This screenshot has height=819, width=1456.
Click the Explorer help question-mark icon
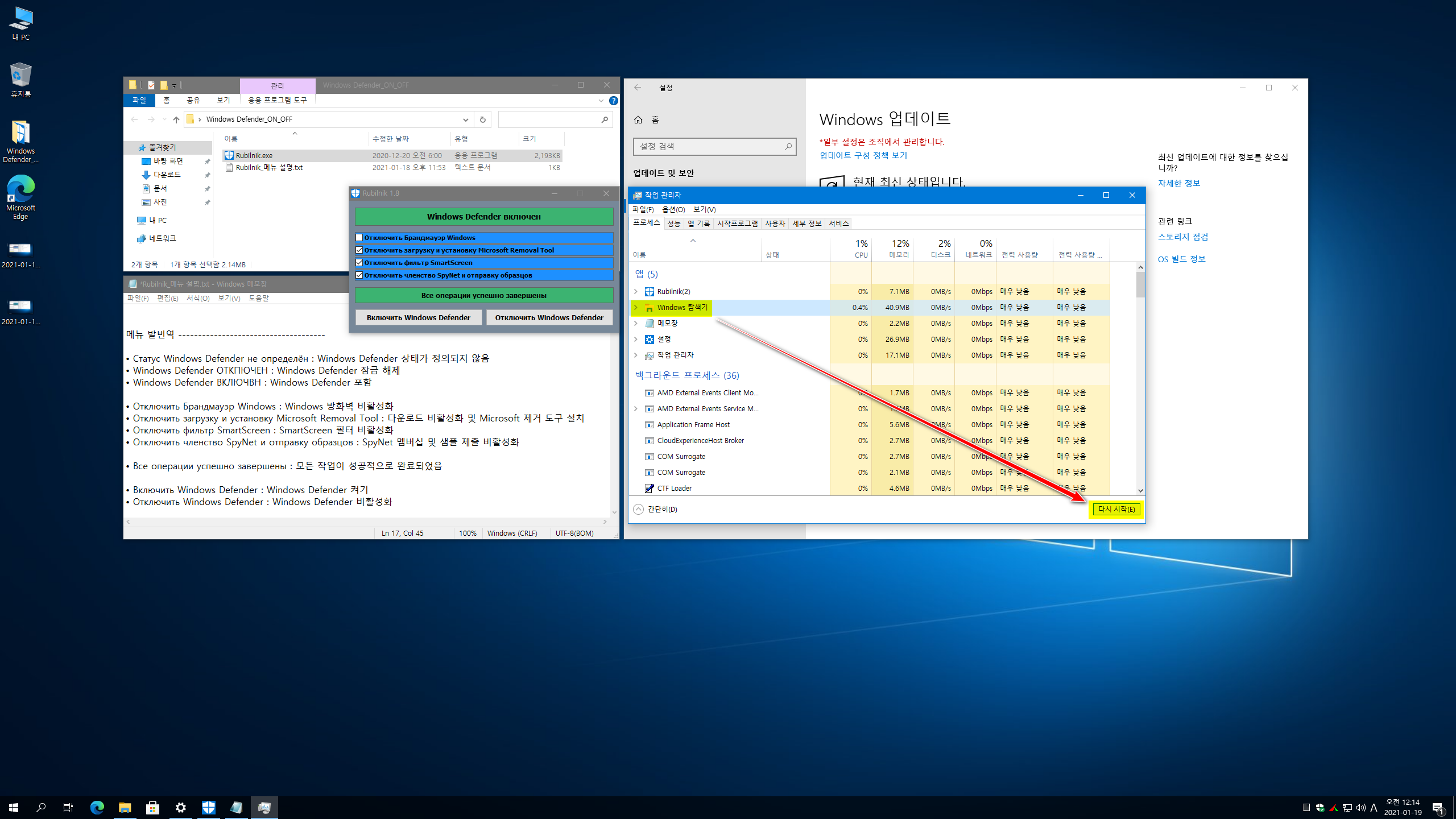pos(613,101)
